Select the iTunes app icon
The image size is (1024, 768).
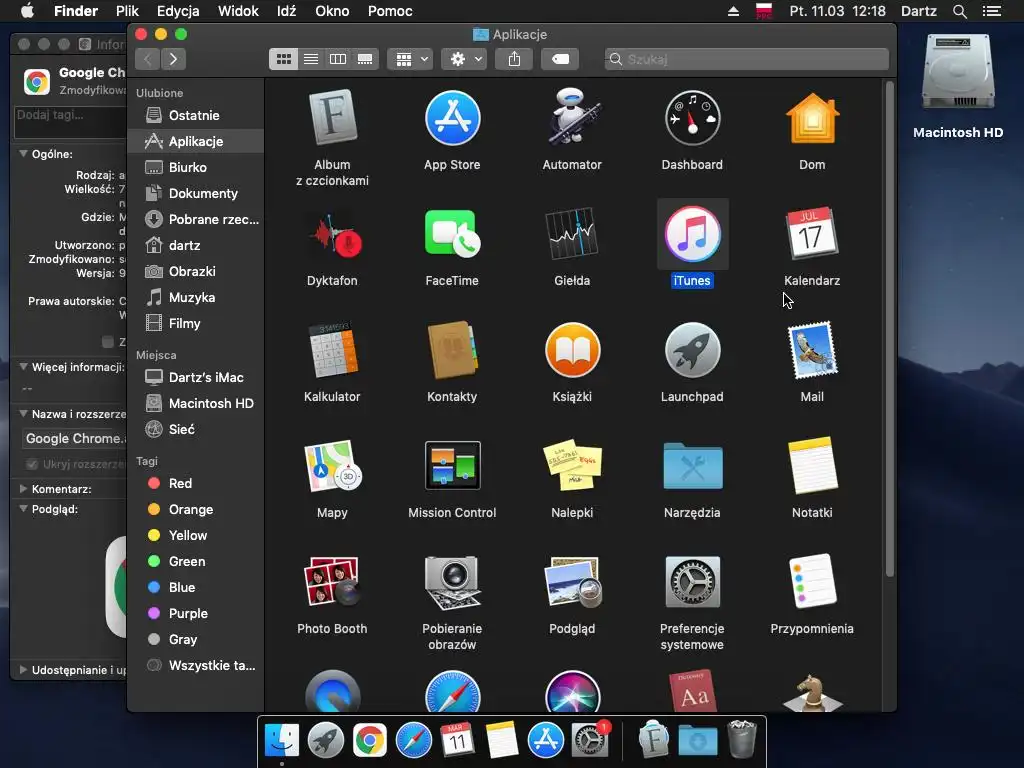[x=692, y=234]
